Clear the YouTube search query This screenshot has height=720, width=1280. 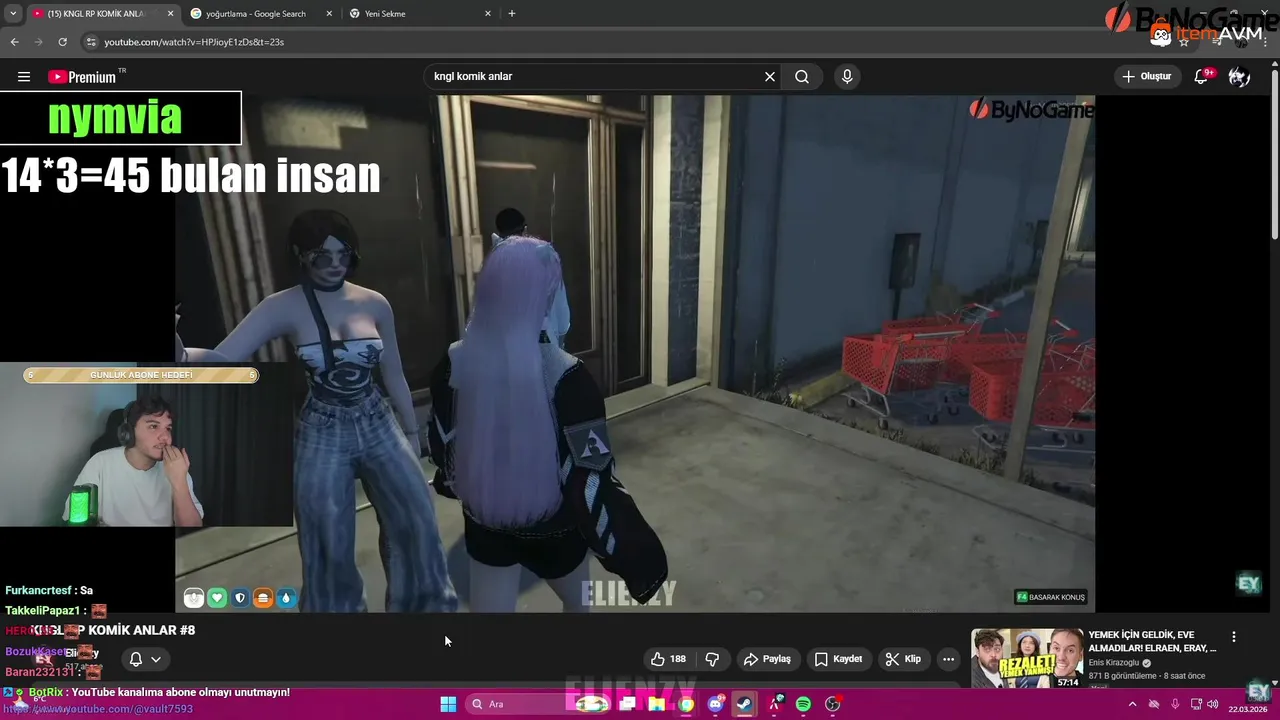click(770, 77)
